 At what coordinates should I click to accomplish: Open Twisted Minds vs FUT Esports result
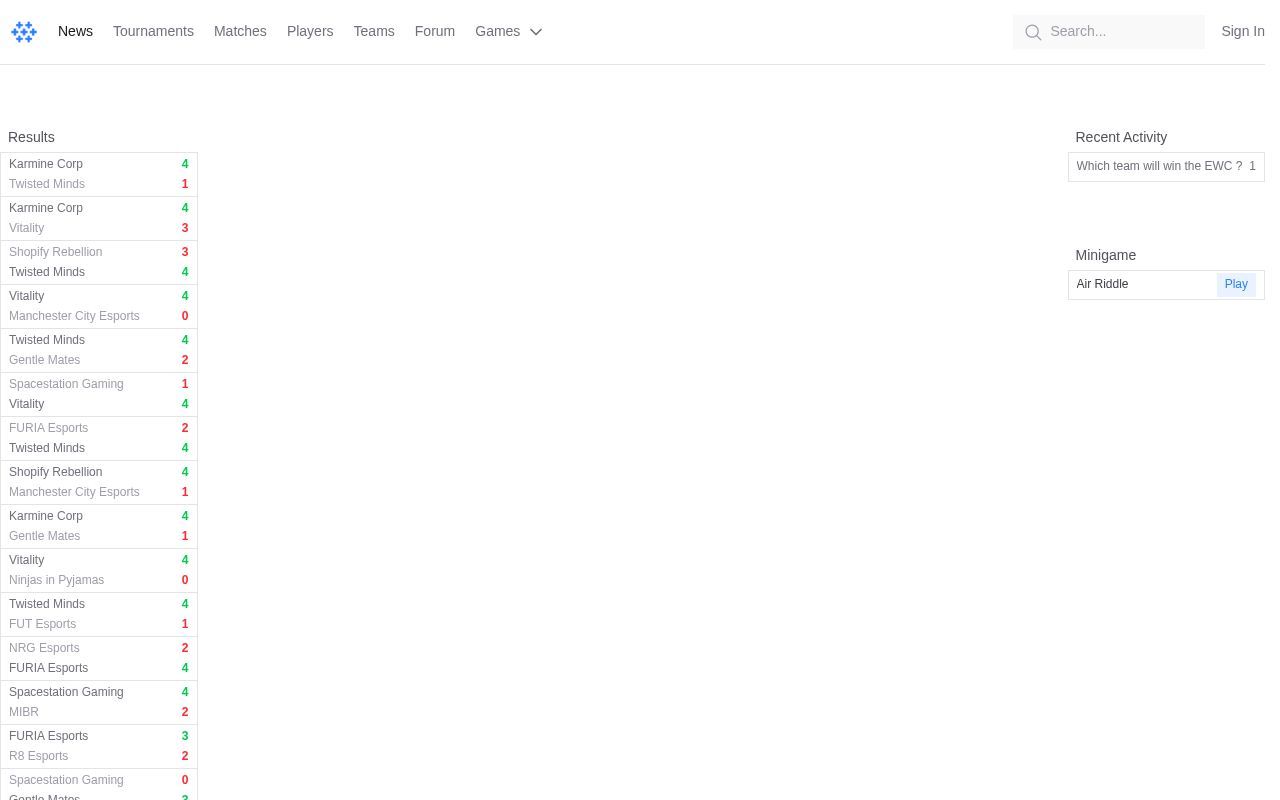point(99,614)
